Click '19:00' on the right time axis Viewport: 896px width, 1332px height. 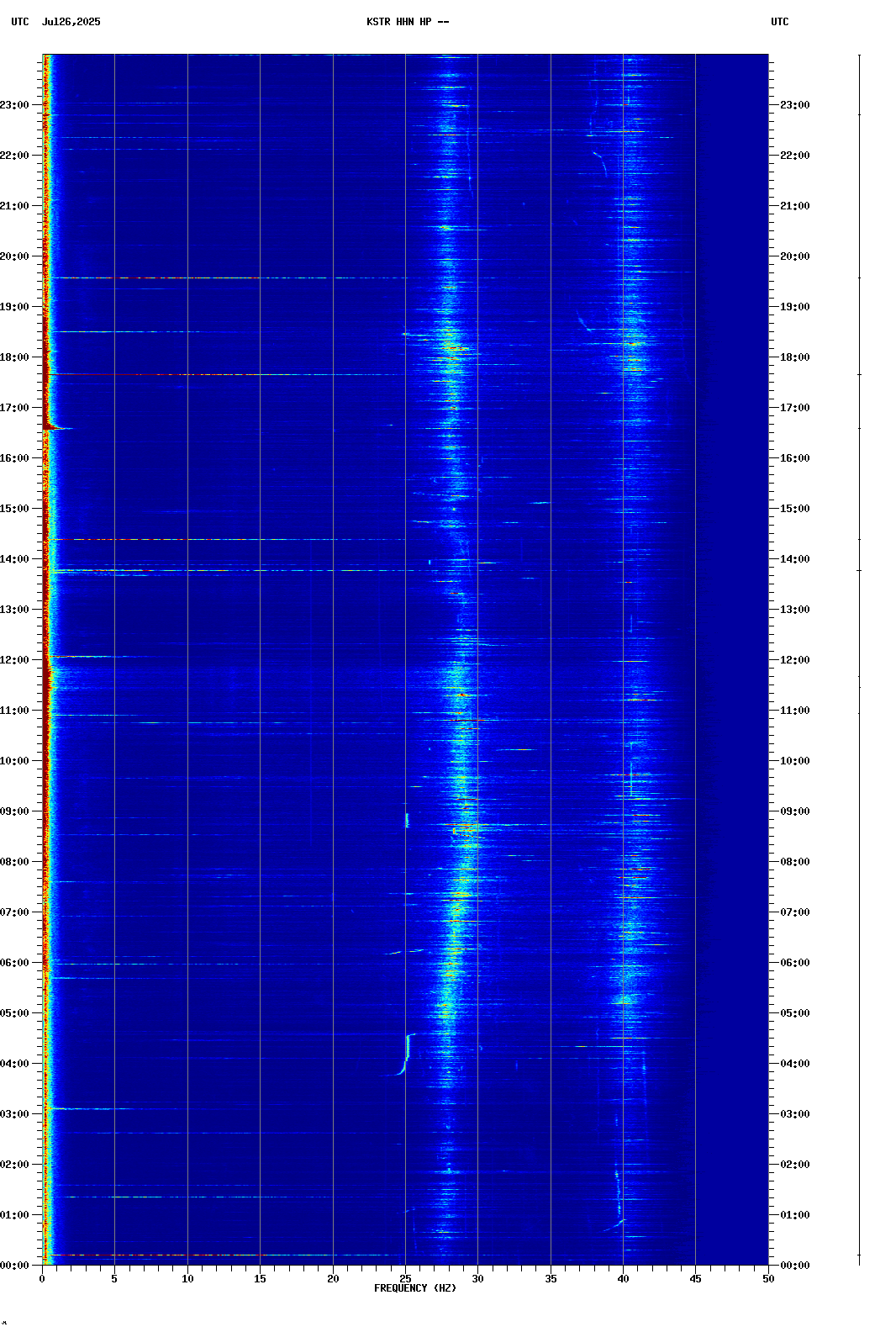pyautogui.click(x=795, y=307)
